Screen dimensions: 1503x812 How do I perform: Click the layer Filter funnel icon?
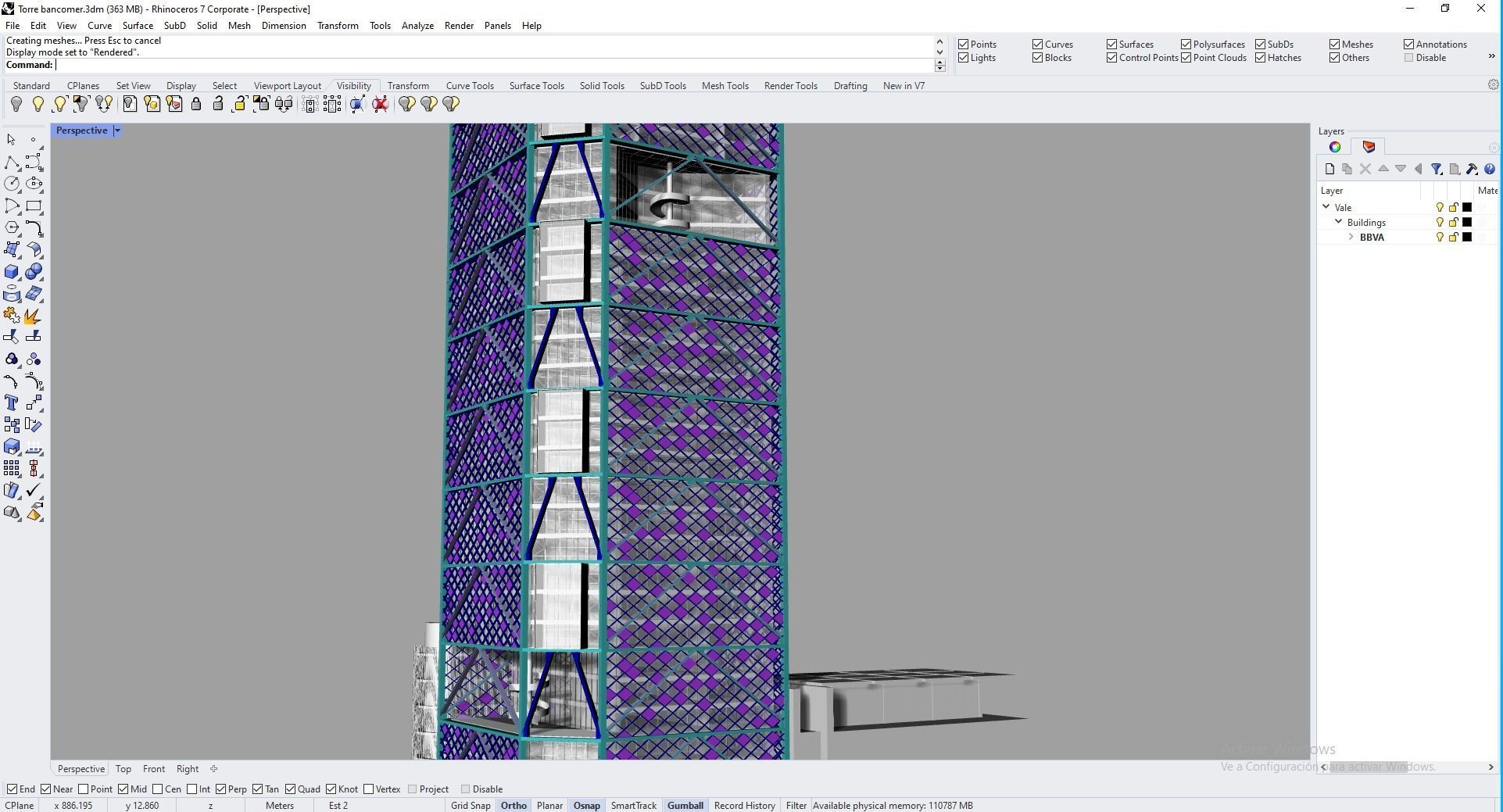tap(1437, 169)
